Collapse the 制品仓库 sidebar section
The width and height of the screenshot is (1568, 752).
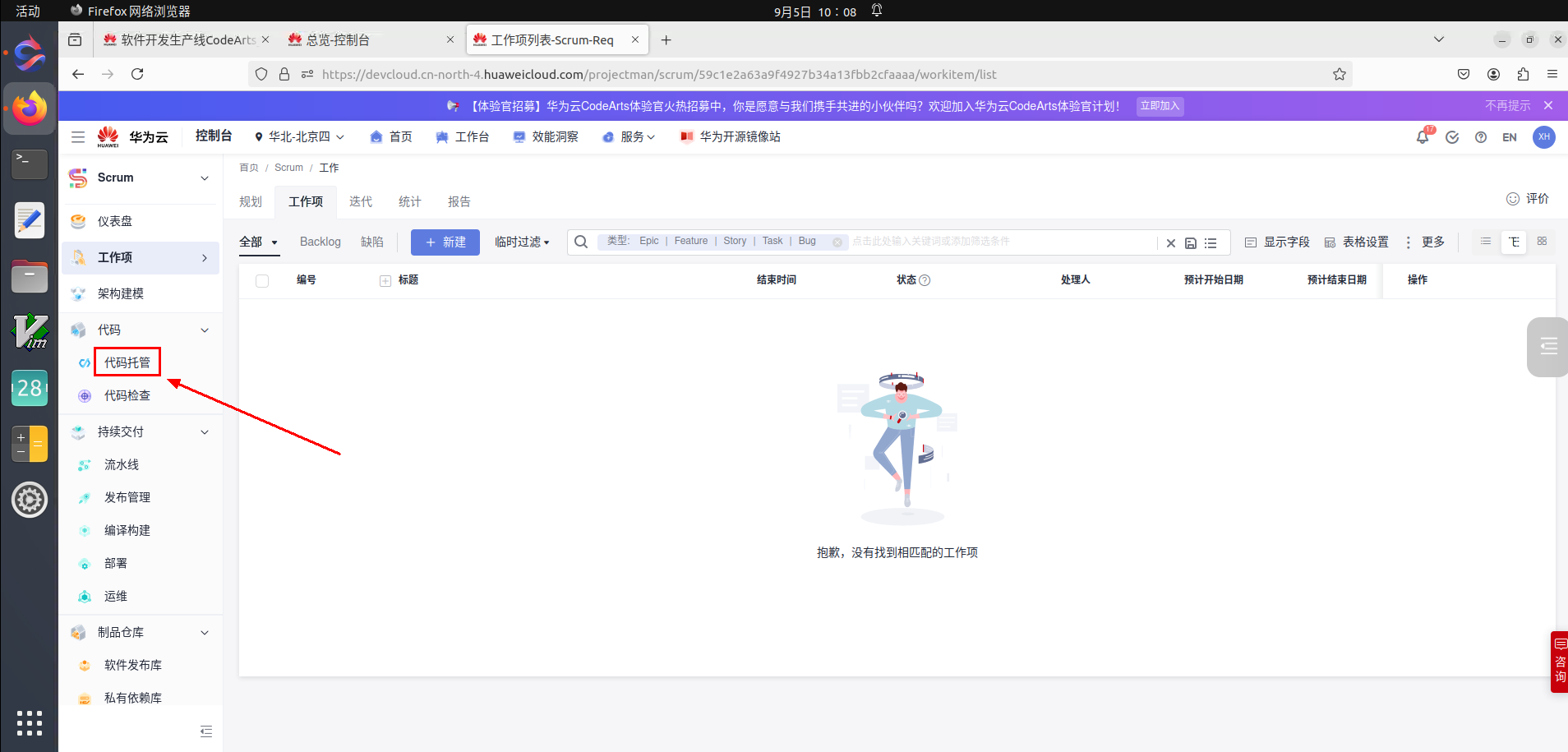(205, 633)
